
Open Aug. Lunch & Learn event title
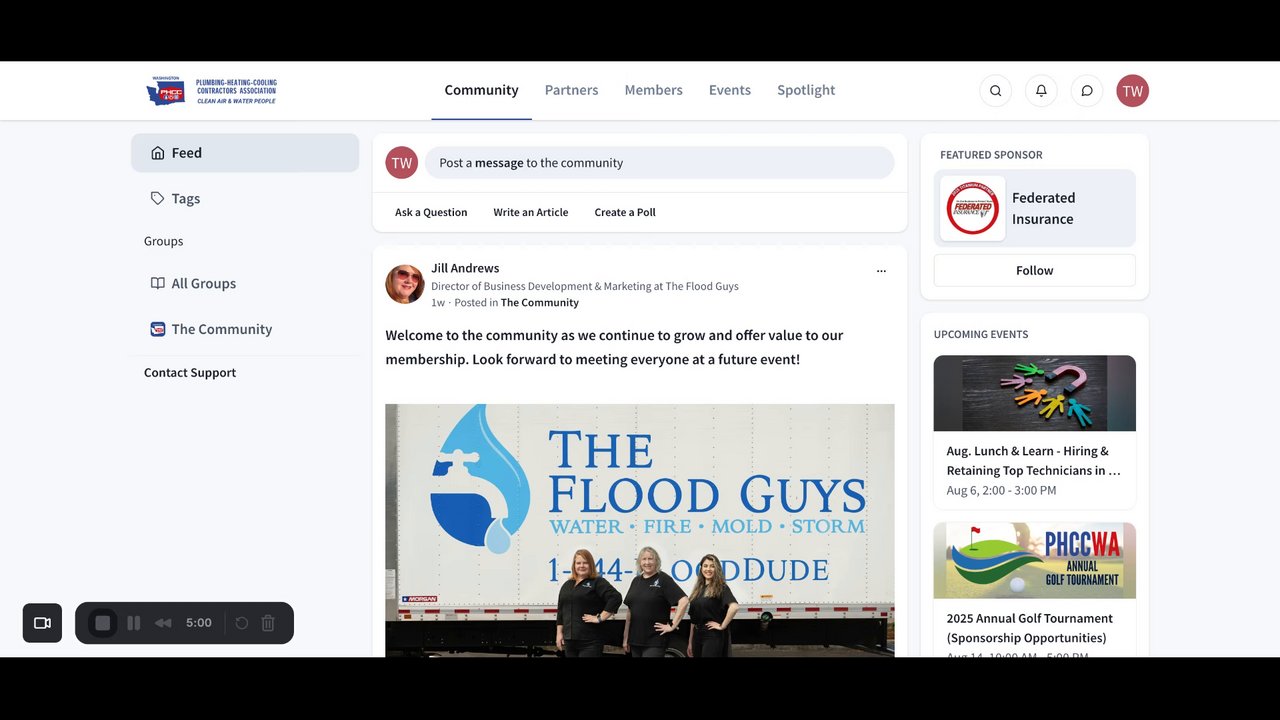coord(1034,461)
